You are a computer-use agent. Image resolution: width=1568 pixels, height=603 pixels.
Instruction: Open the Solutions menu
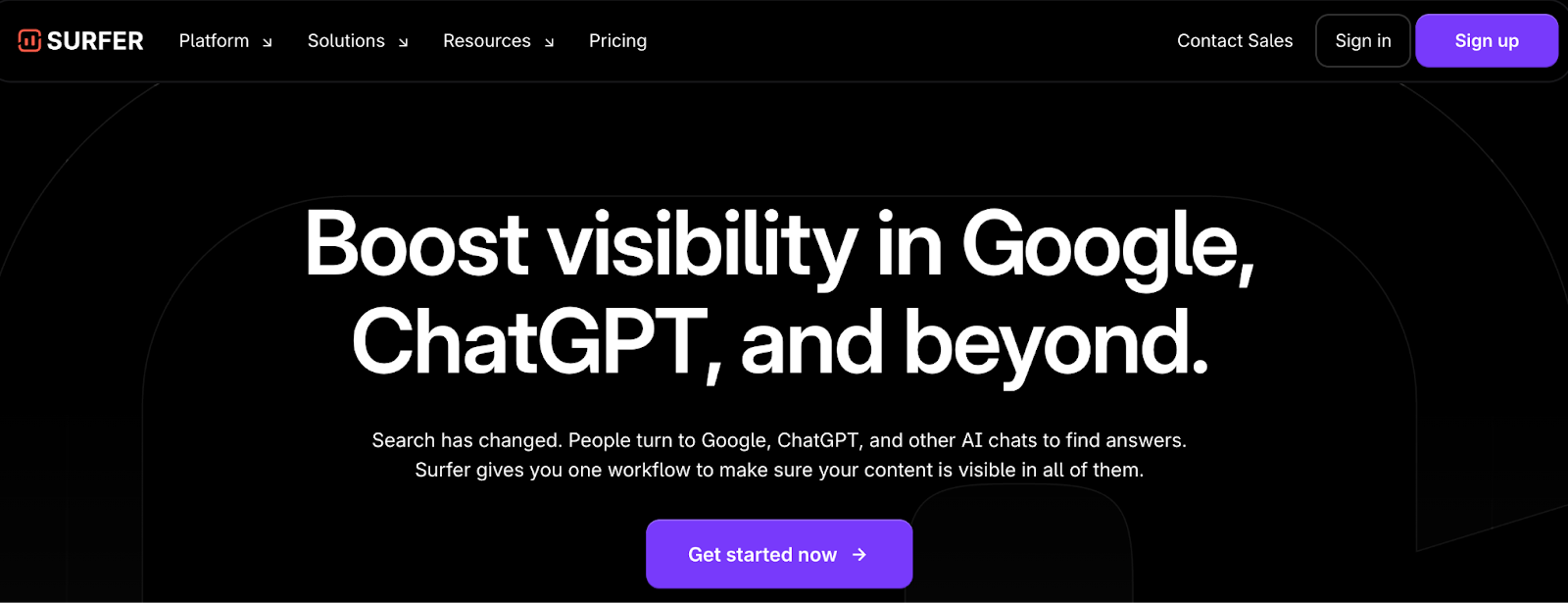(346, 41)
